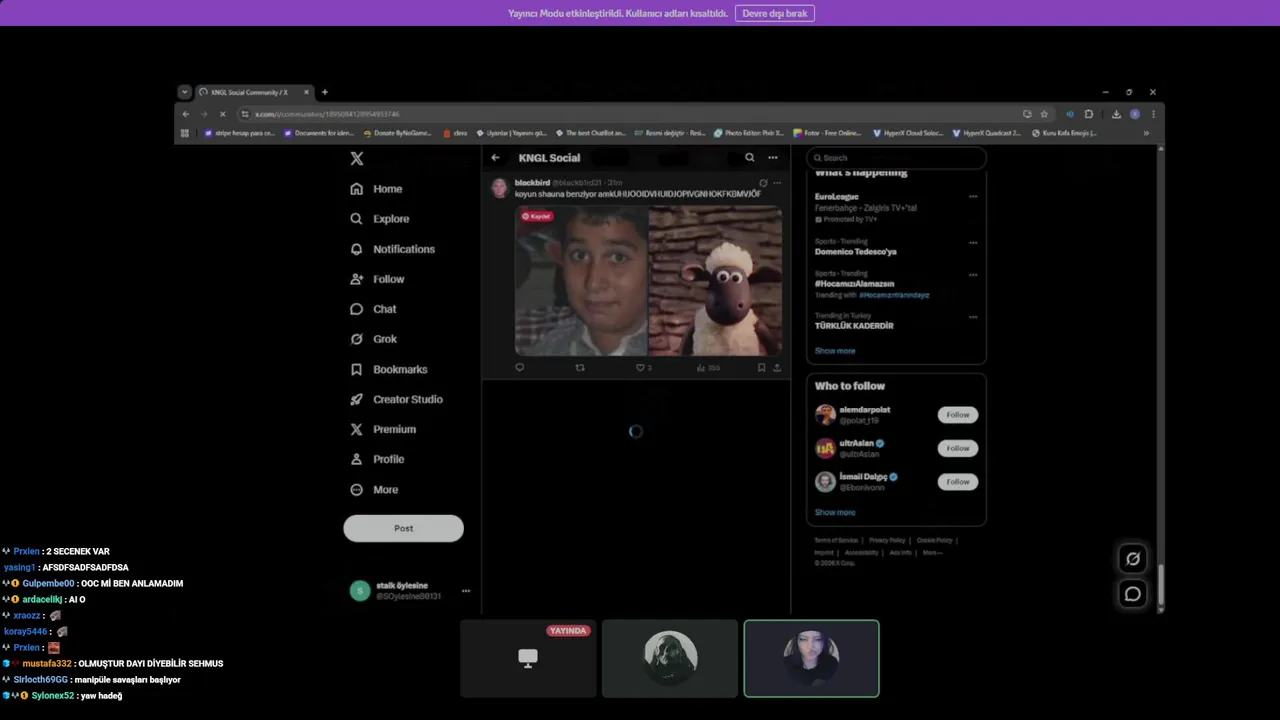Viewport: 1280px width, 720px height.
Task: Open the boy's photo in the post
Action: (x=581, y=281)
